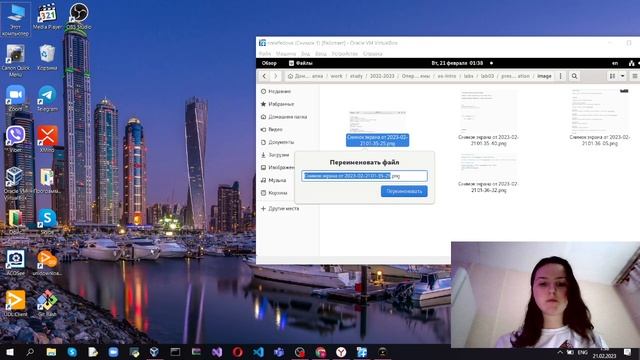
Task: Open the en keyboard layout indicator
Action: (615, 63)
